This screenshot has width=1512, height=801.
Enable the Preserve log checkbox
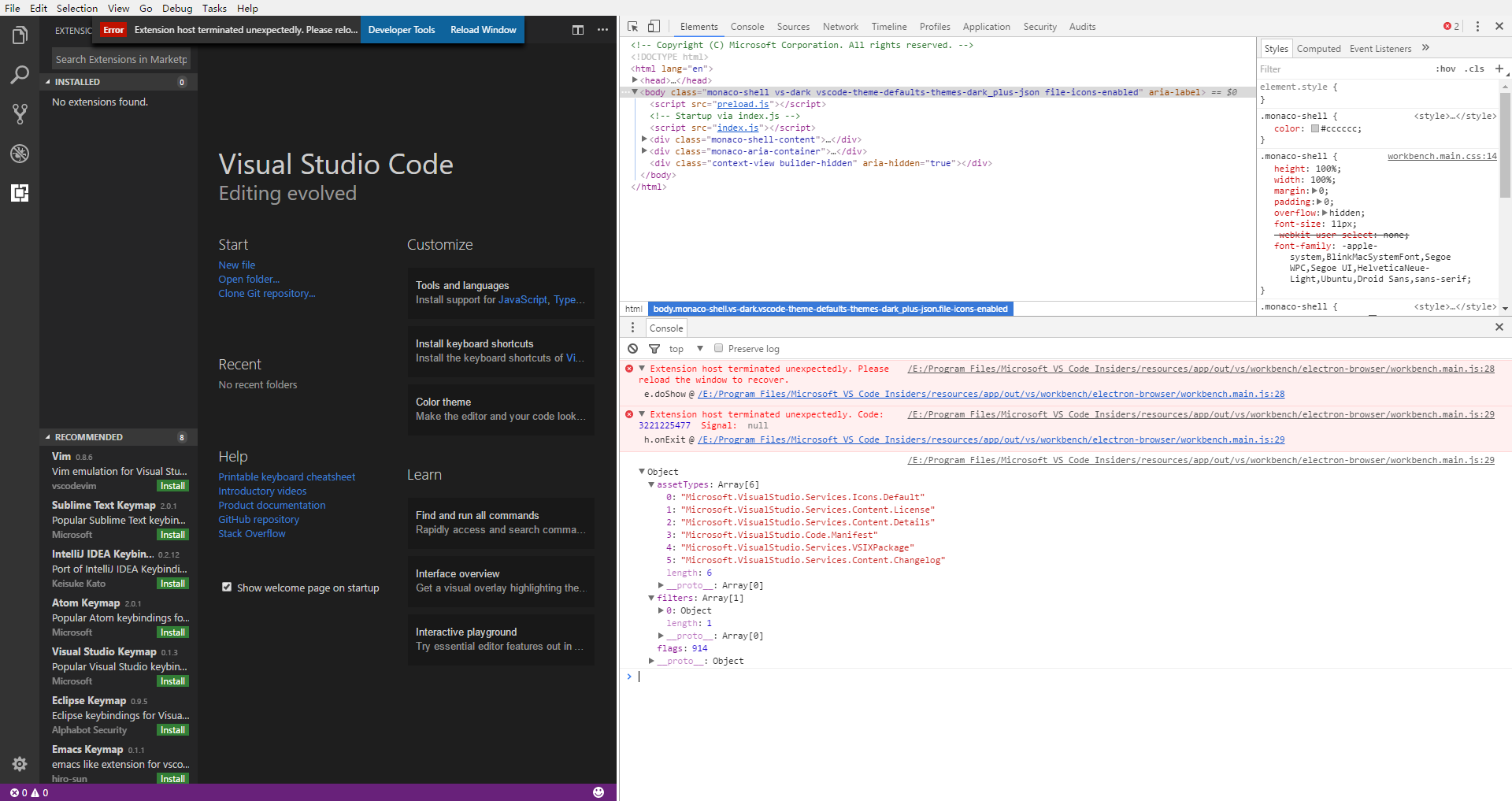click(x=717, y=347)
